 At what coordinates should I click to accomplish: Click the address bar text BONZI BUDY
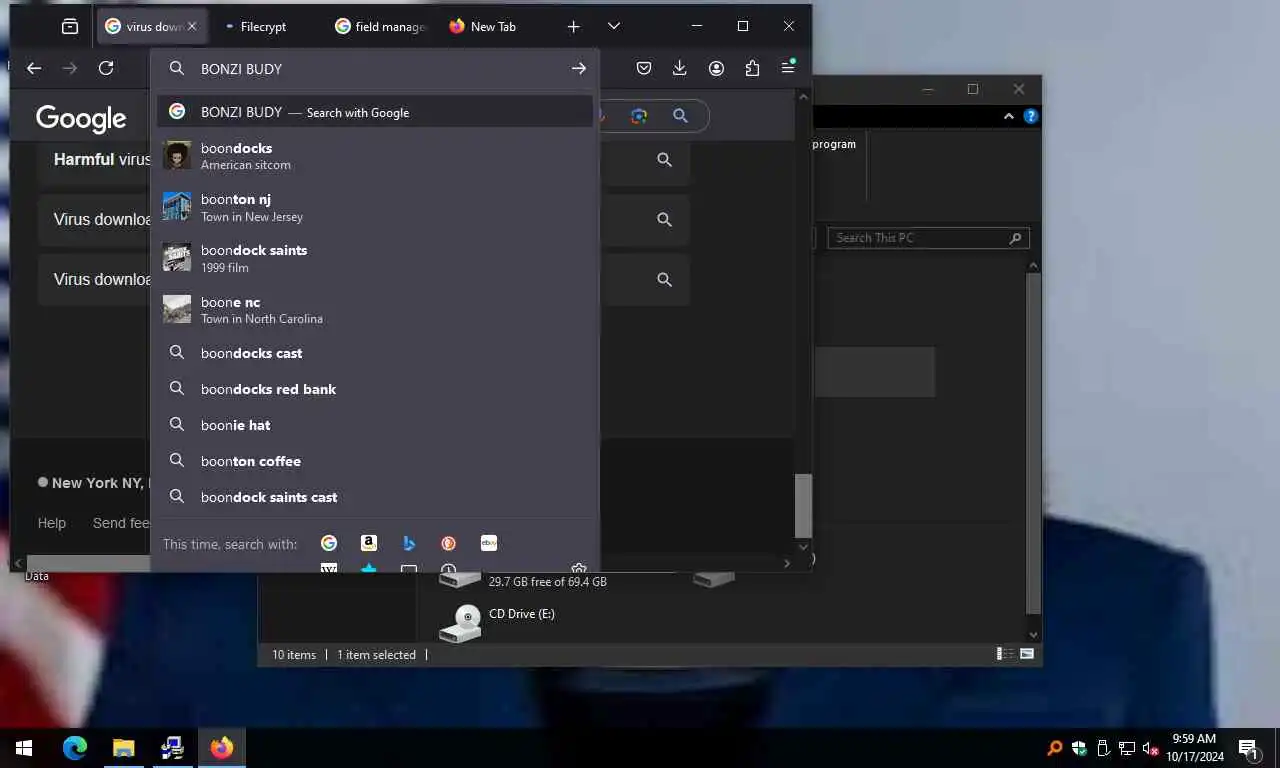coord(241,69)
